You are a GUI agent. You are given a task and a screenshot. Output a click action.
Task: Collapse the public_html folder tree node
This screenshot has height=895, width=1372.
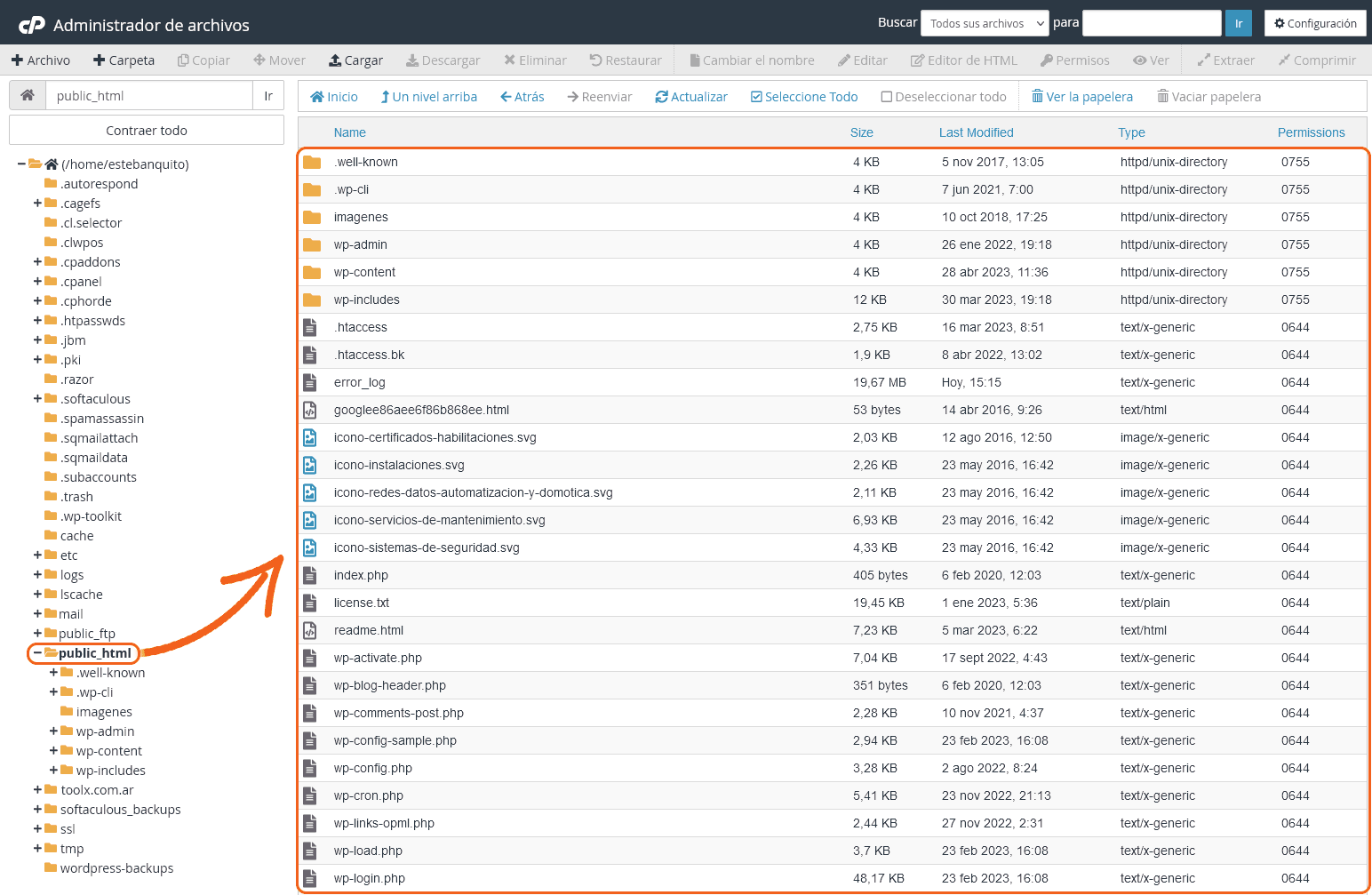tap(37, 653)
